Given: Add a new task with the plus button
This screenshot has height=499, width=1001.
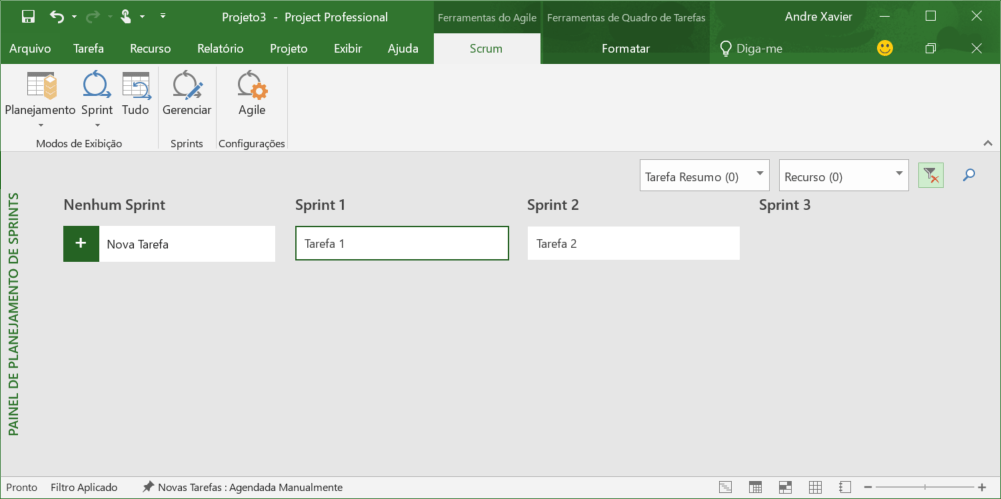Looking at the screenshot, I should click(81, 244).
